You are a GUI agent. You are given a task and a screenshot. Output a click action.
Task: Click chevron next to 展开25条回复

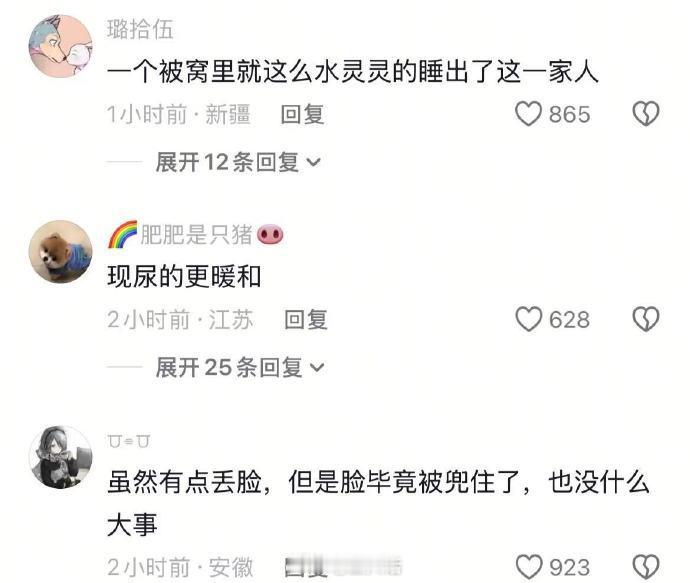(x=317, y=368)
